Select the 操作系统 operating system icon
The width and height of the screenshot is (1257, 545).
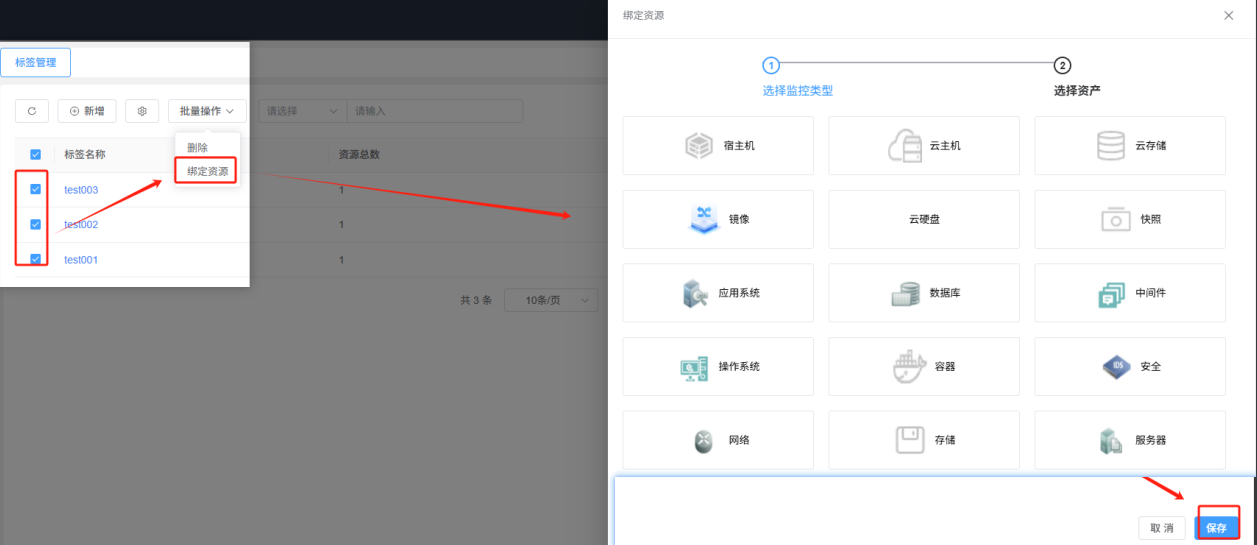click(x=695, y=367)
